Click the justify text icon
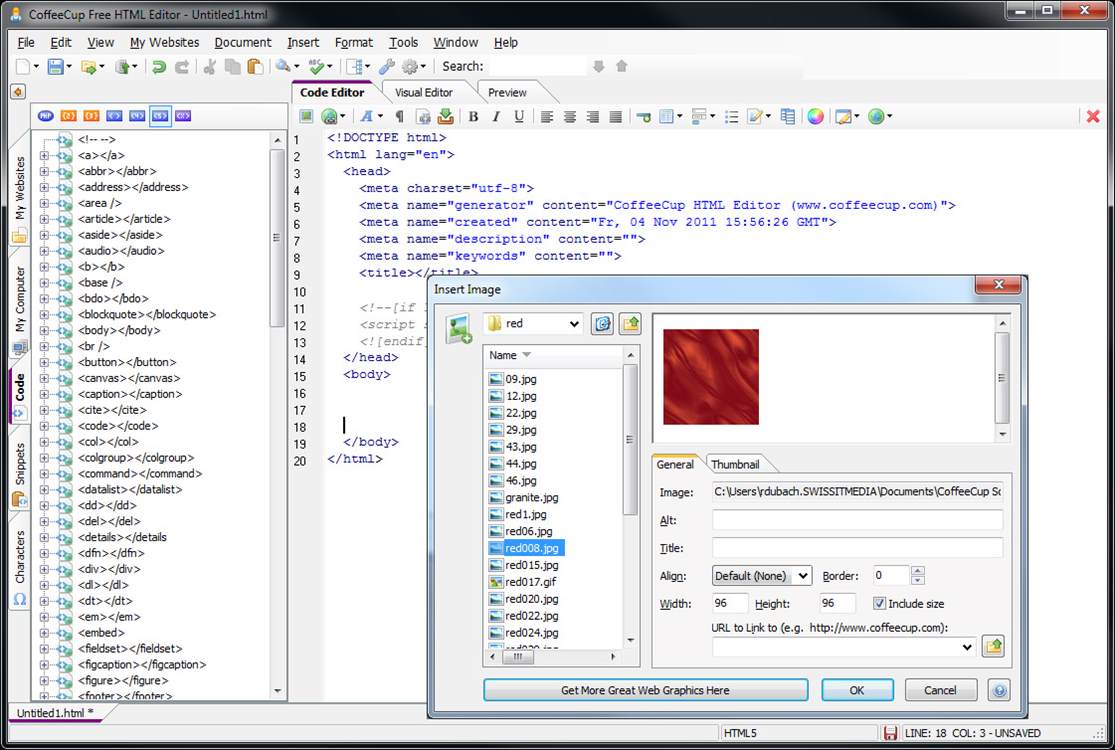The width and height of the screenshot is (1115, 750). (x=616, y=117)
